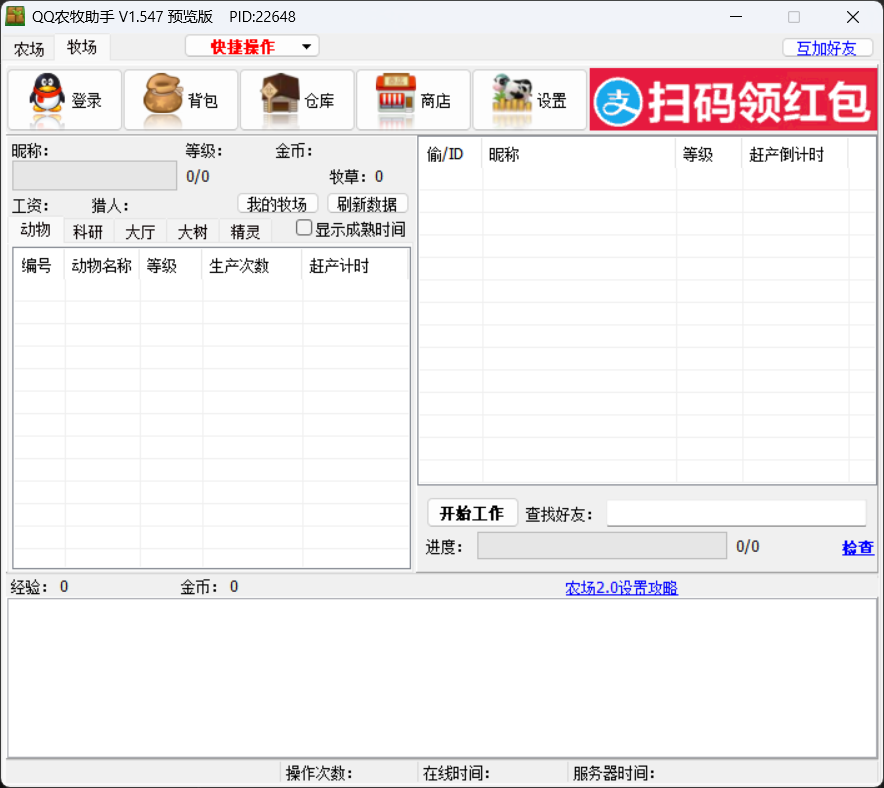This screenshot has width=884, height=788.
Task: Open 设置 via the cow settings icon
Action: point(529,99)
